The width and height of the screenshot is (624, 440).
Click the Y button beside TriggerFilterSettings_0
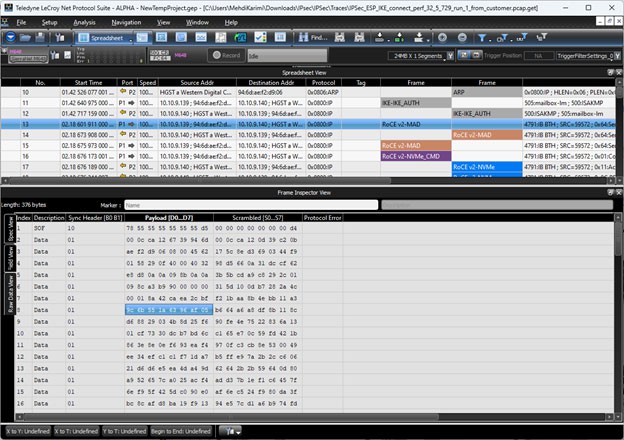click(618, 56)
